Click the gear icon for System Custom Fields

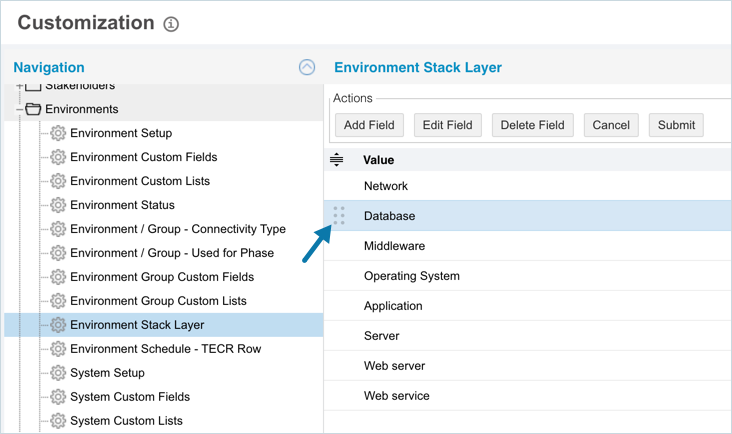click(58, 397)
